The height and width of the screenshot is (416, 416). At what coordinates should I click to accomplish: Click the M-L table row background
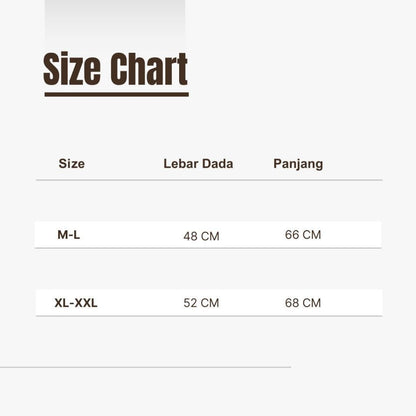point(208,235)
